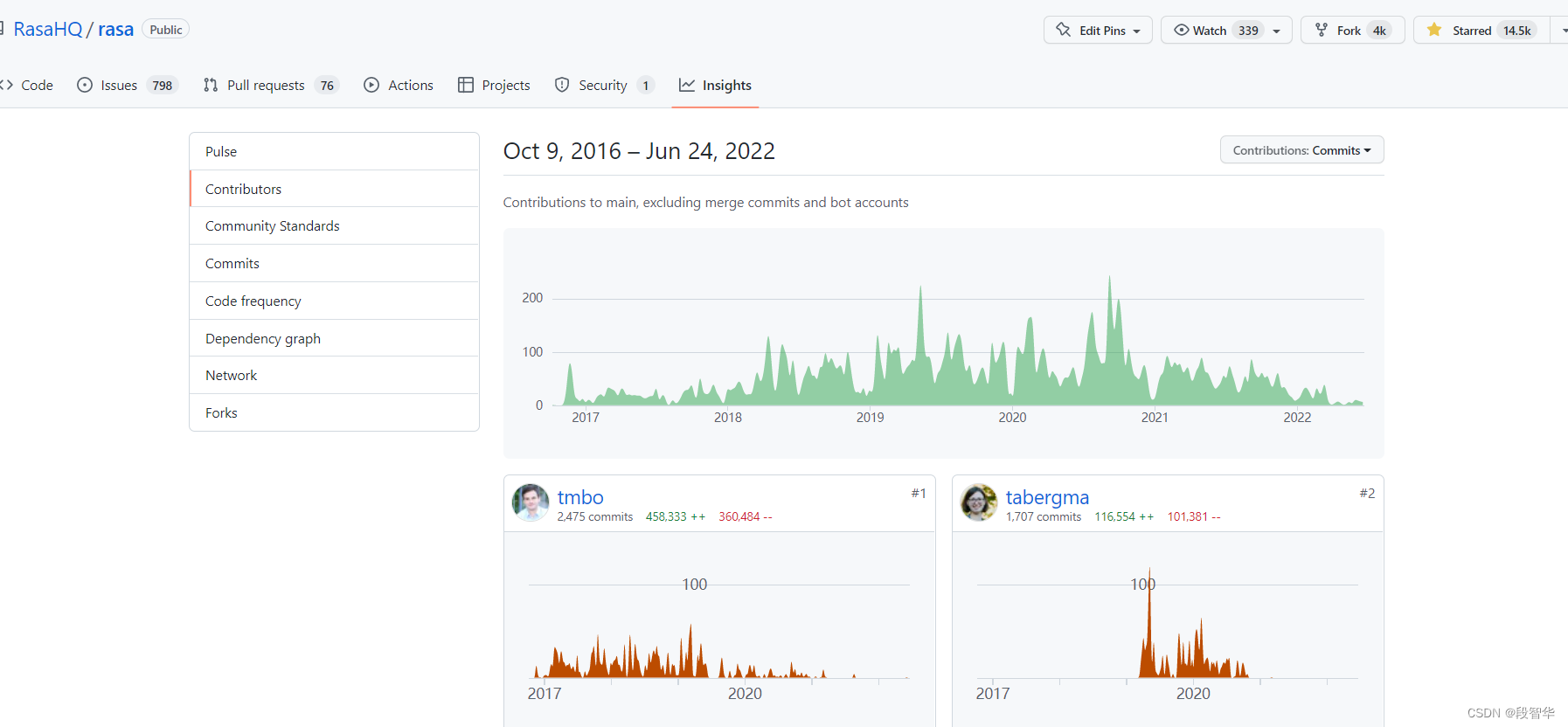Click tmbo's 458,333 ++ additions text

(x=676, y=516)
